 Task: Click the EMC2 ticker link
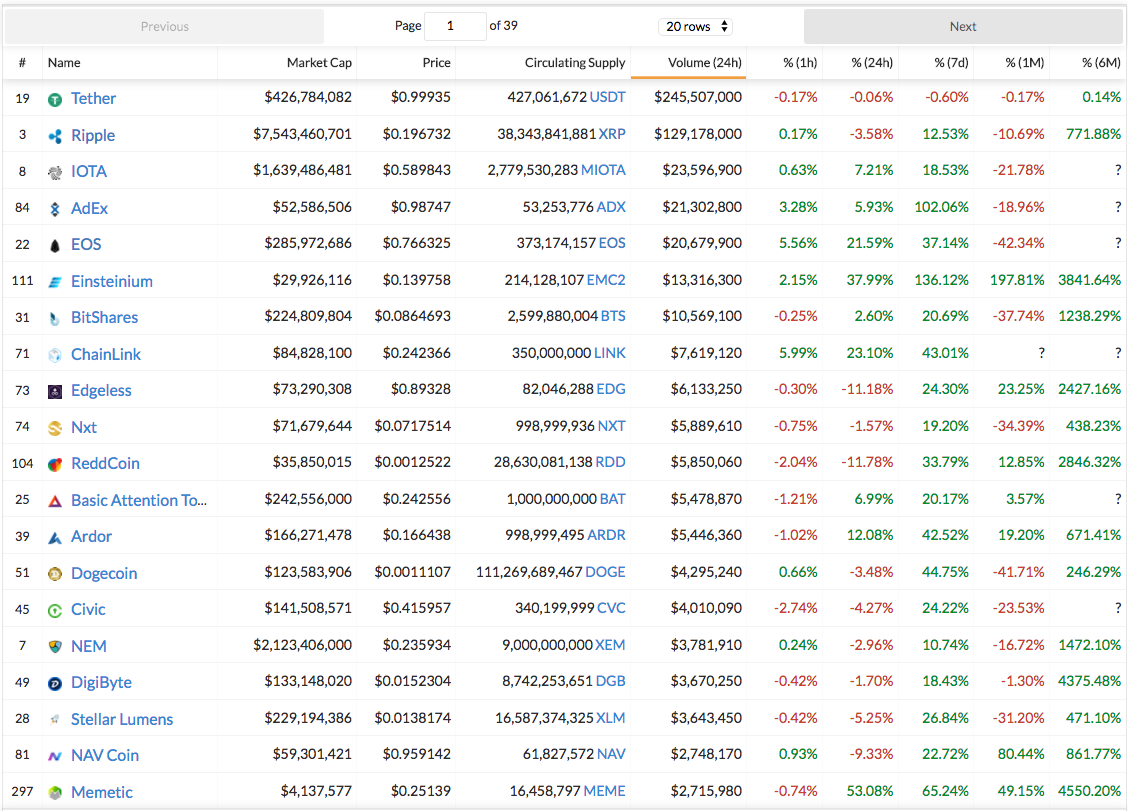point(606,280)
